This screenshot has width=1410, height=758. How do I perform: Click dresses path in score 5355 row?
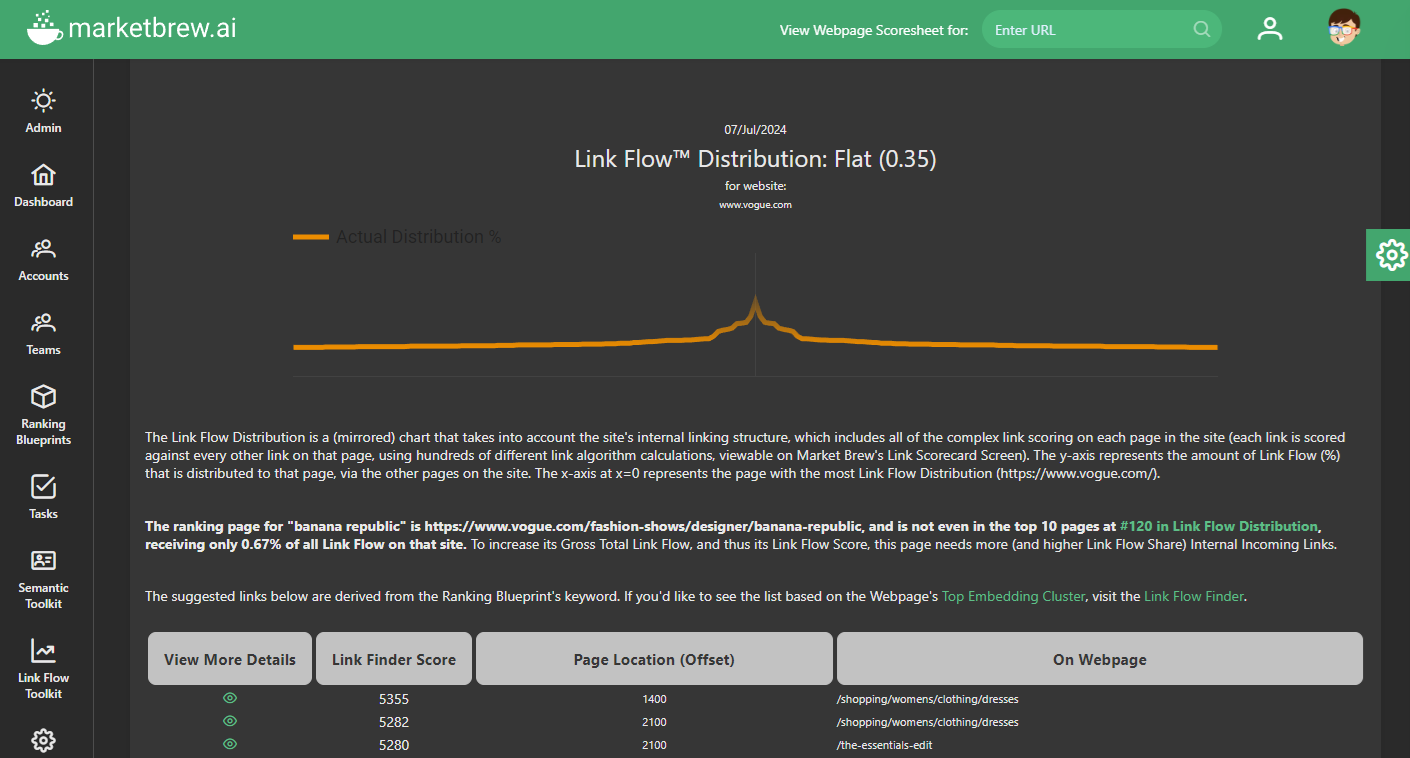(927, 699)
